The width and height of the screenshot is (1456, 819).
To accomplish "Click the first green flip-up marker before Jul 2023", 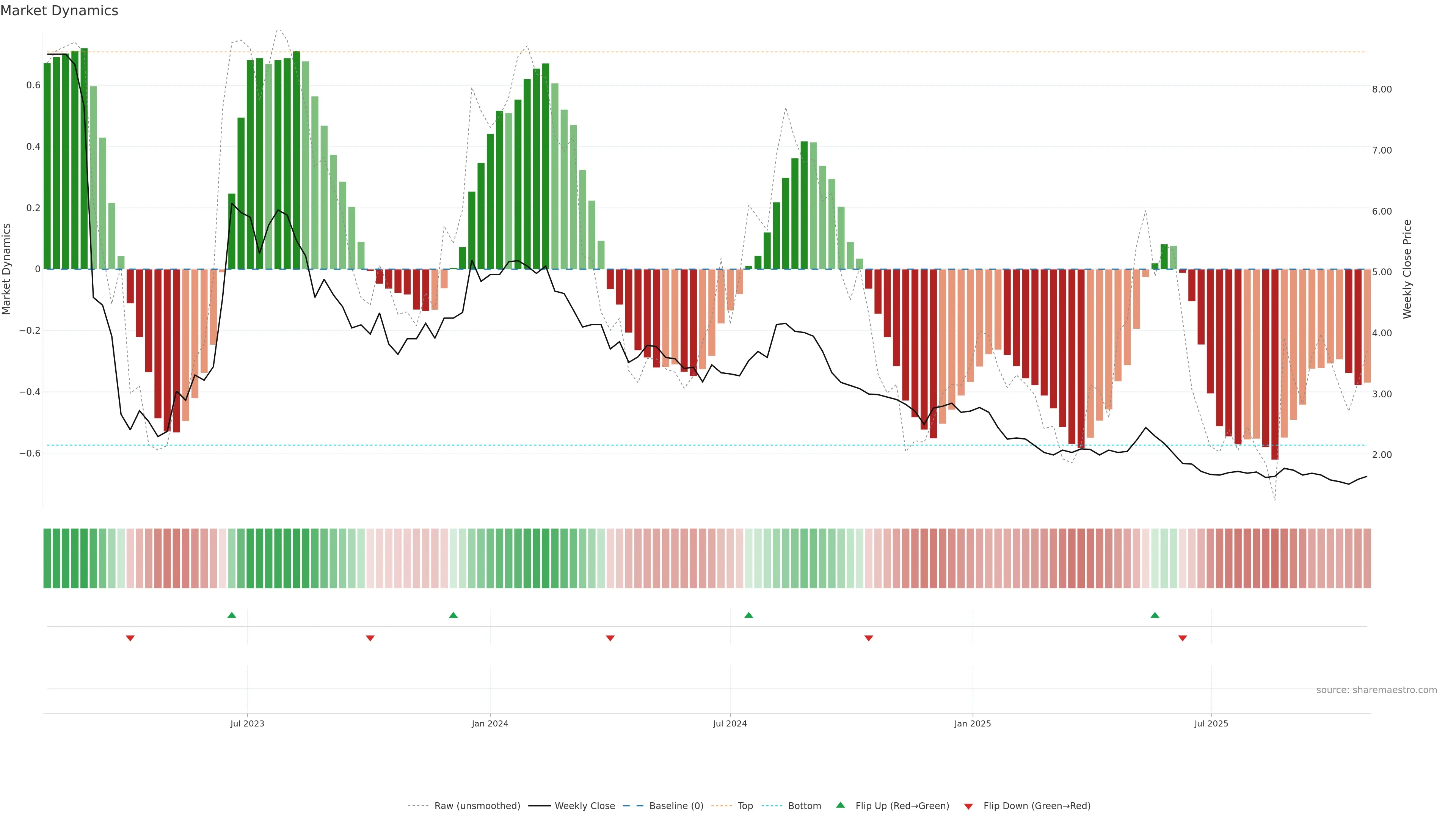I will [x=232, y=615].
